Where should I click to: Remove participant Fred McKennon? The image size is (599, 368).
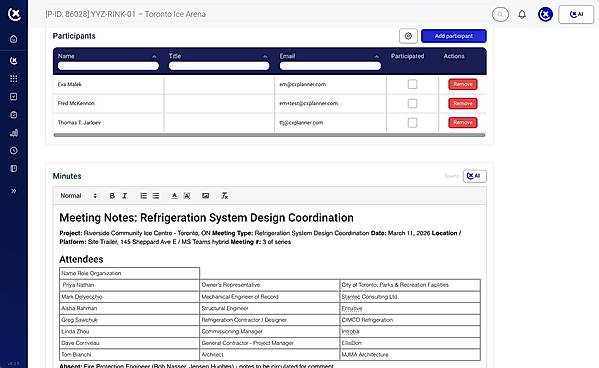463,103
